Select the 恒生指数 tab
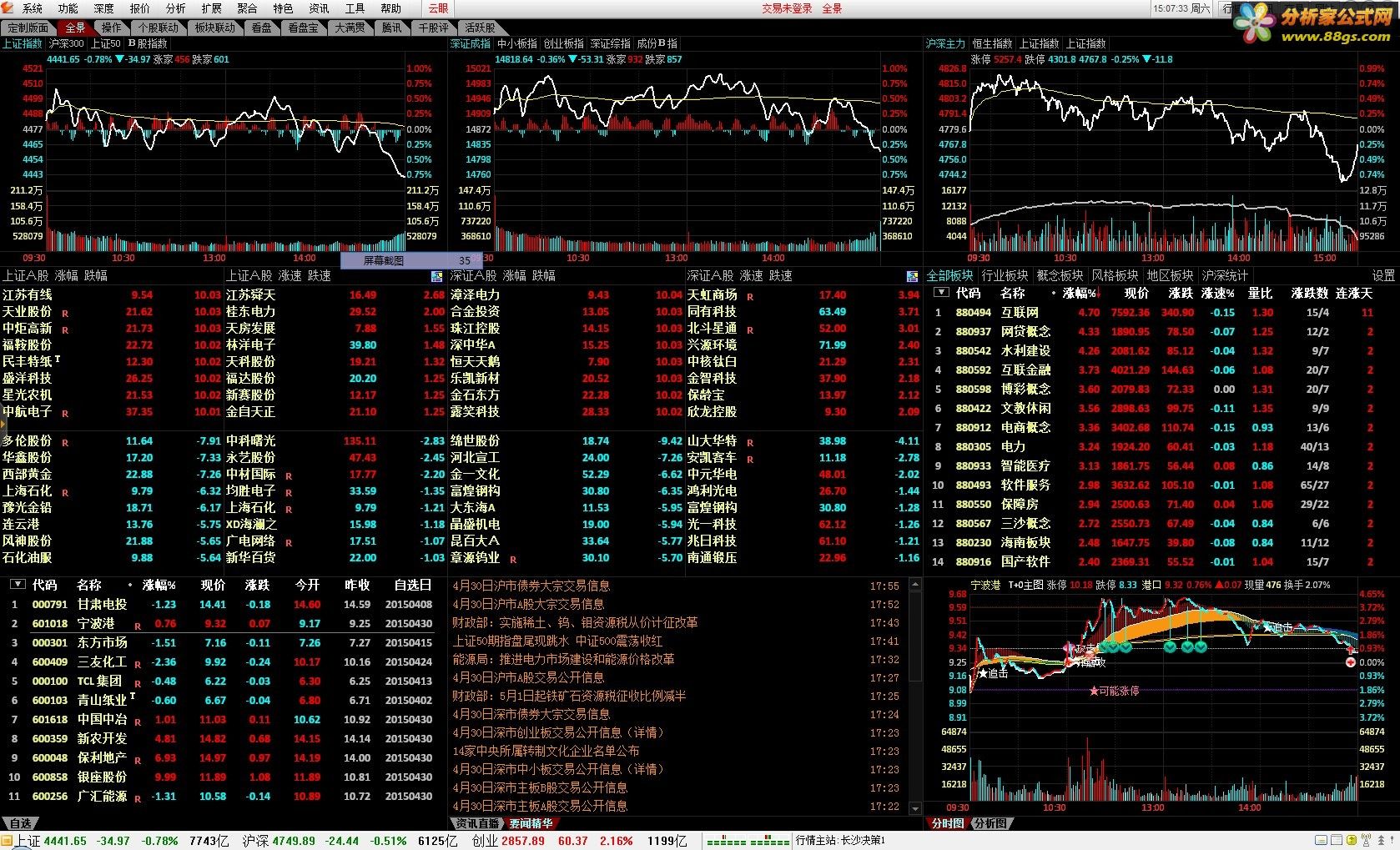The height and width of the screenshot is (850, 1400). [x=993, y=43]
